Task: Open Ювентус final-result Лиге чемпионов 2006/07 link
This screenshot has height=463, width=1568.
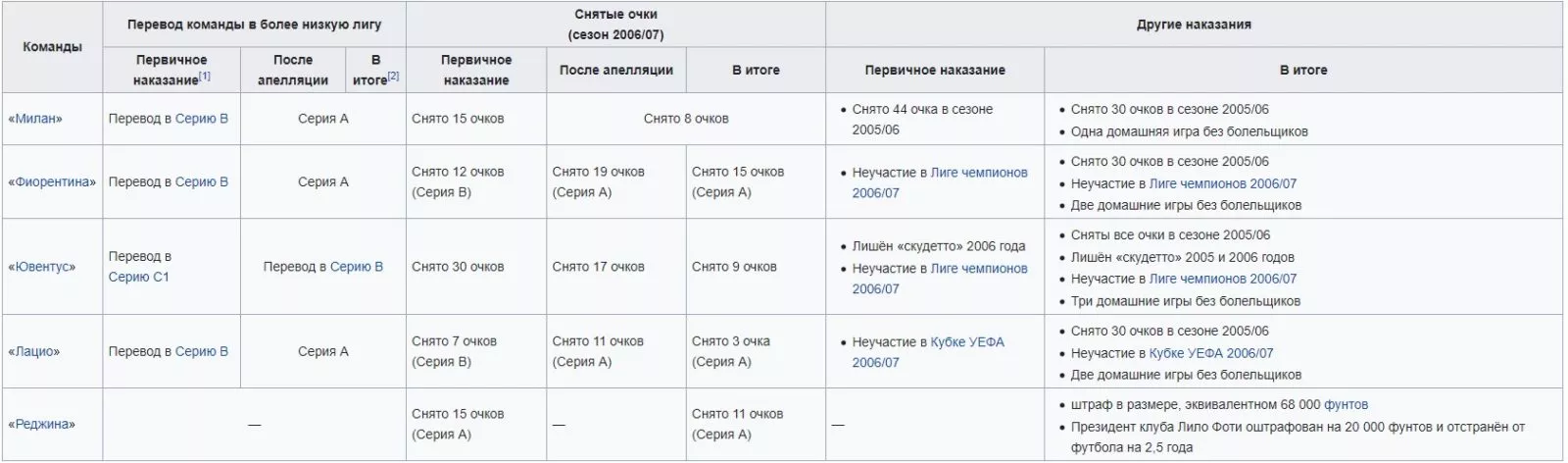Action: (x=1222, y=279)
